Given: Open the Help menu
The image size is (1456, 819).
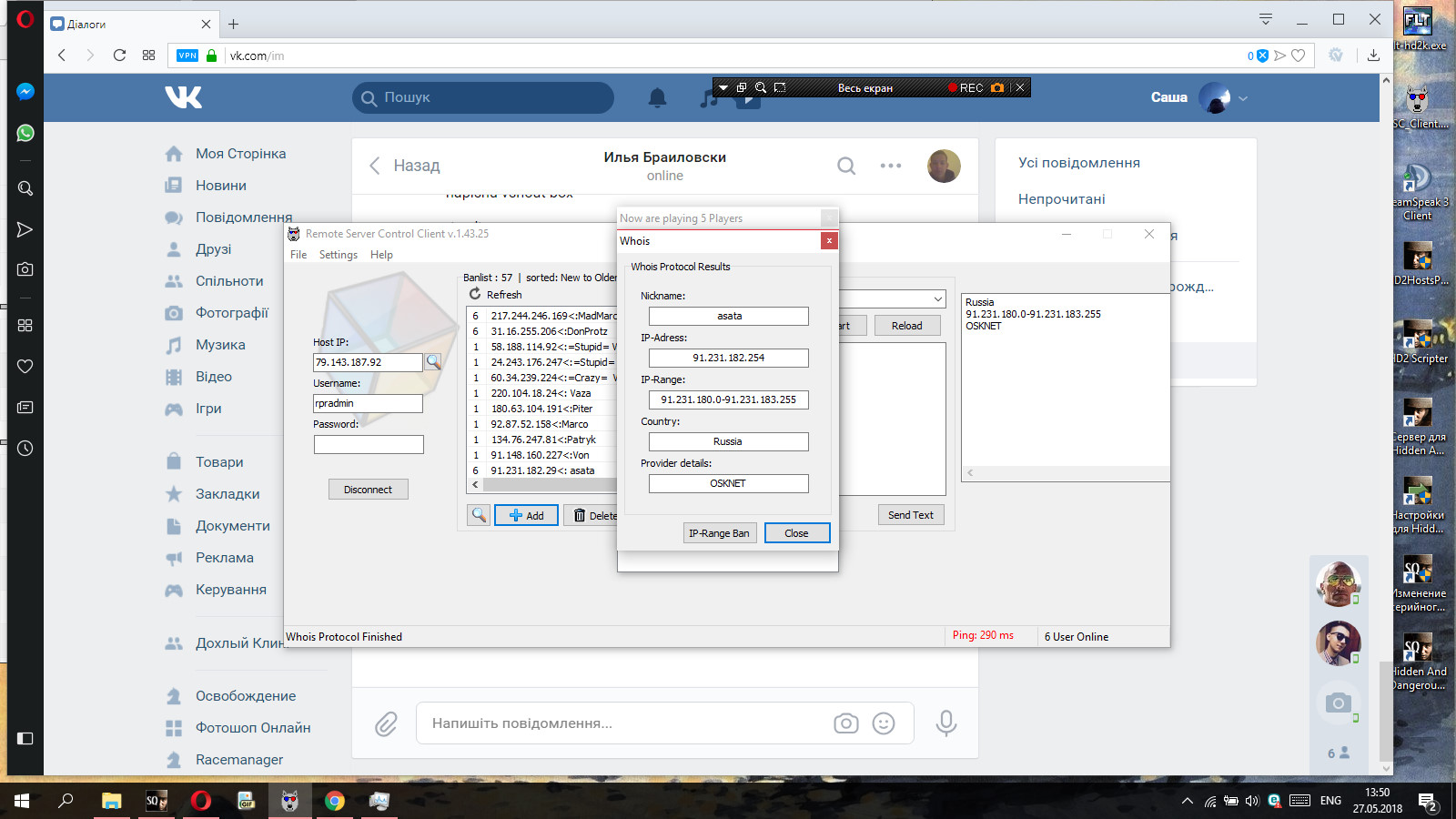Looking at the screenshot, I should point(381,255).
